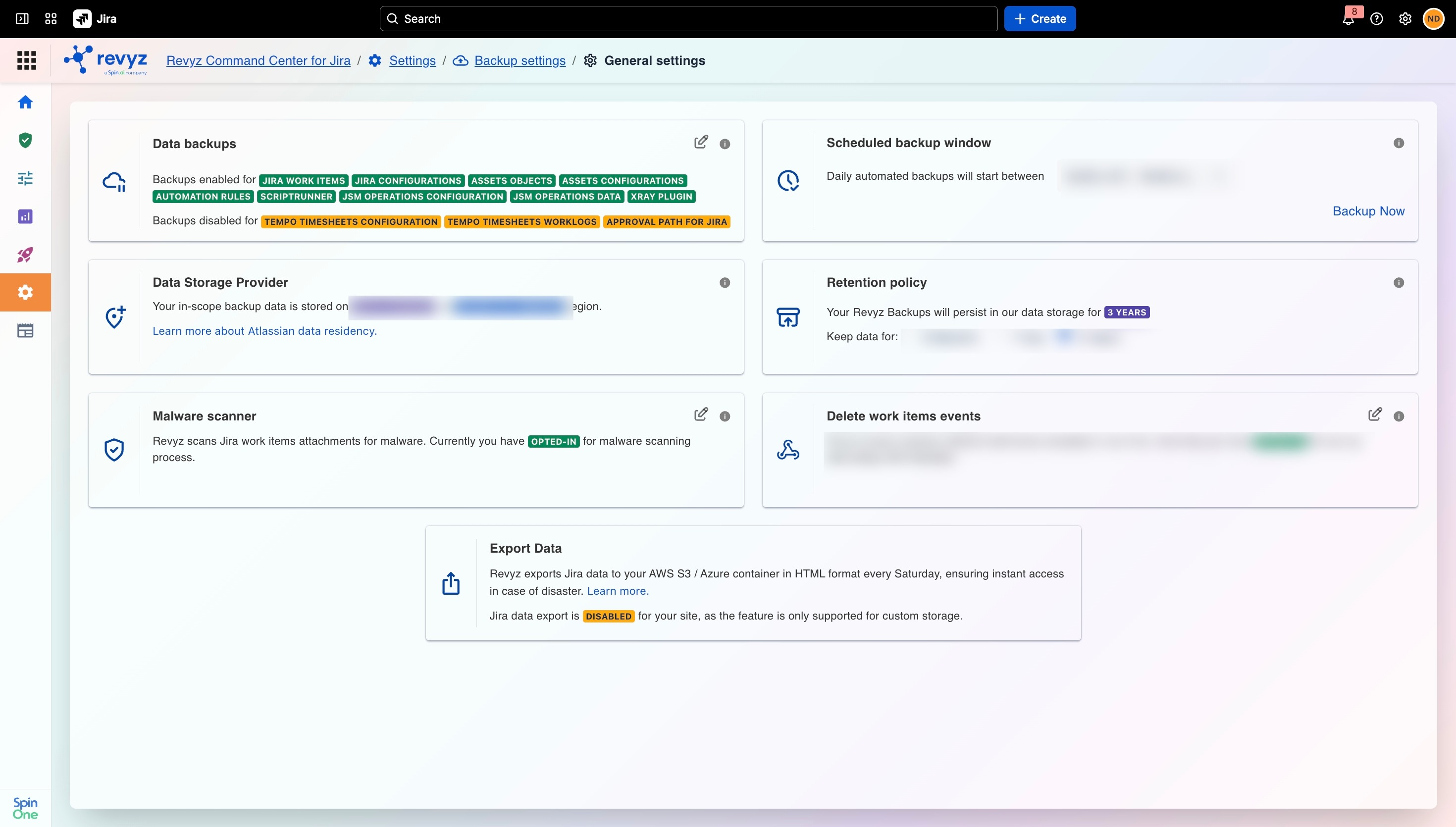Click the Keep data for label
The height and width of the screenshot is (827, 1456).
pos(862,337)
